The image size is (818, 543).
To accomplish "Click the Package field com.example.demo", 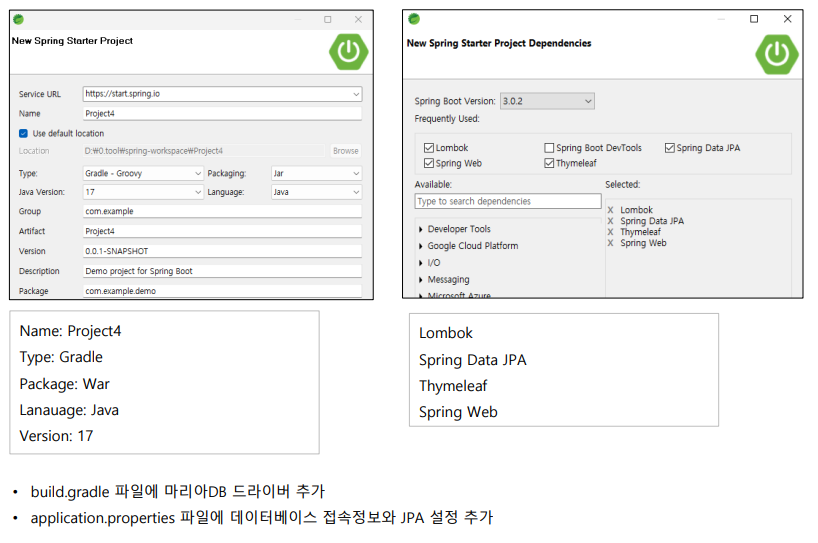I will pyautogui.click(x=222, y=291).
